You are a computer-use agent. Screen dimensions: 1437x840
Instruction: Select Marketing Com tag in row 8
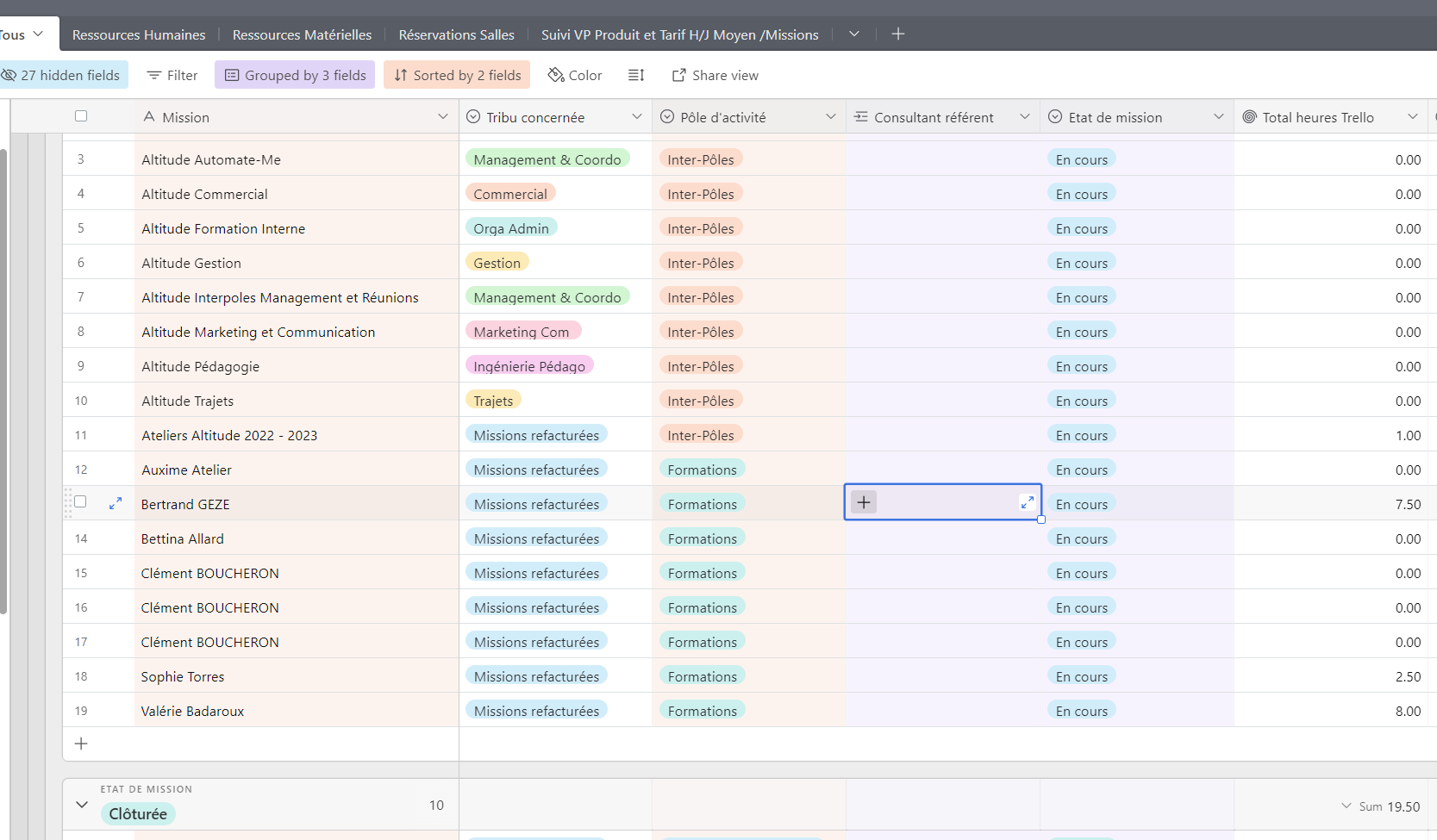(523, 332)
